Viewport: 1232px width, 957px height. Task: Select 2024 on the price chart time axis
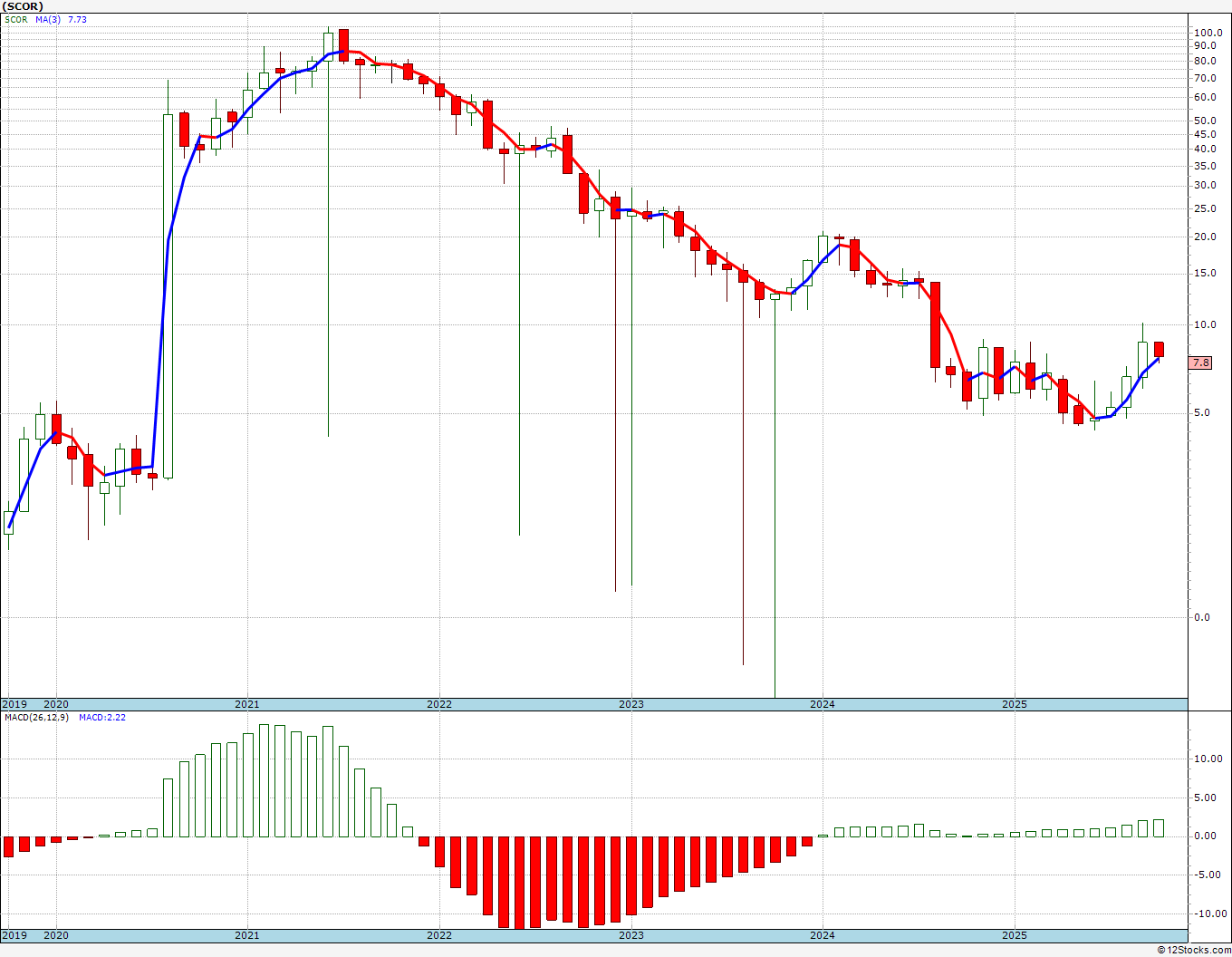(823, 704)
